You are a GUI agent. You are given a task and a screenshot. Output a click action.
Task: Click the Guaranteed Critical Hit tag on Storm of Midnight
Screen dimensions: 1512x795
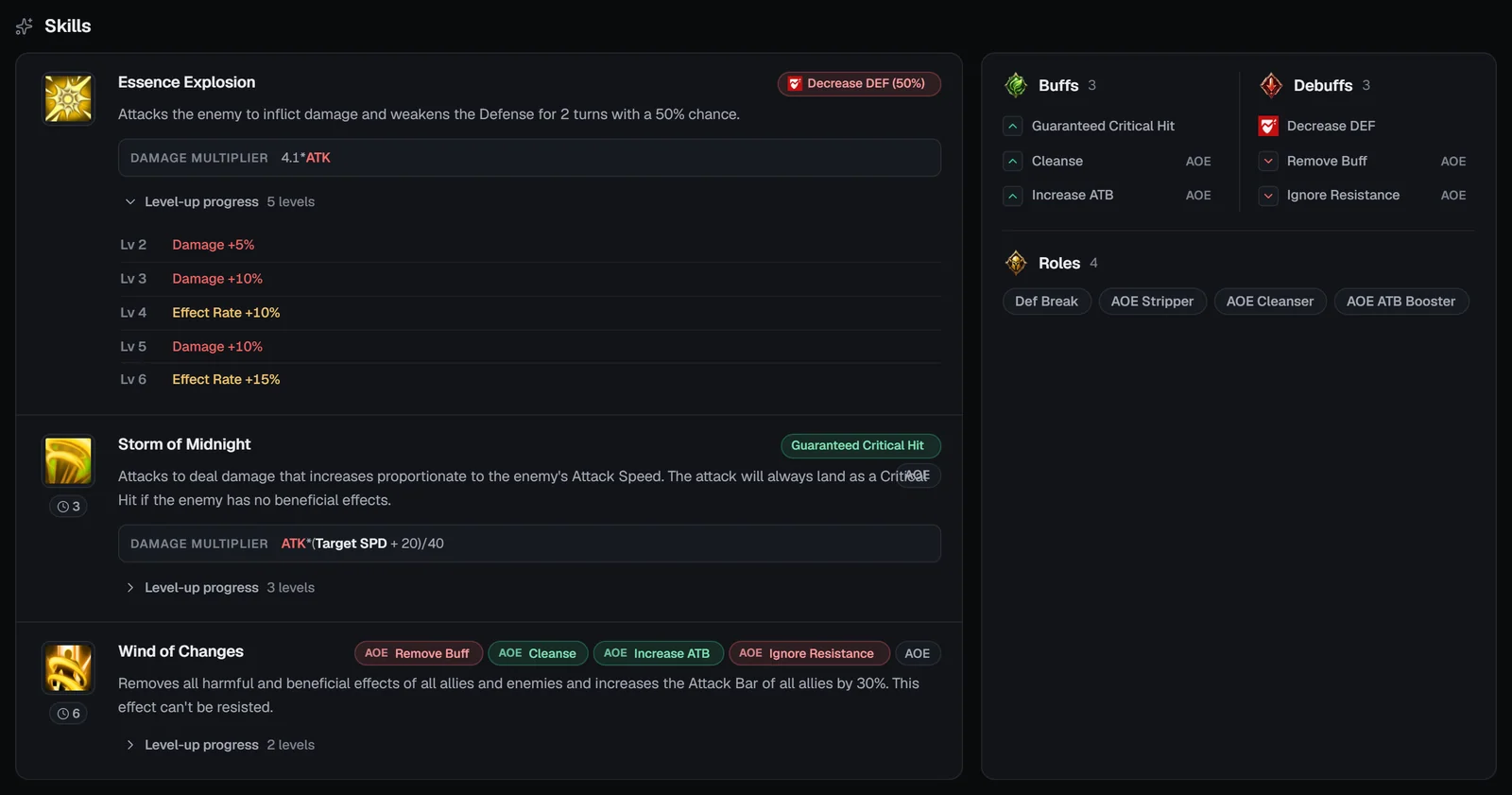click(861, 445)
